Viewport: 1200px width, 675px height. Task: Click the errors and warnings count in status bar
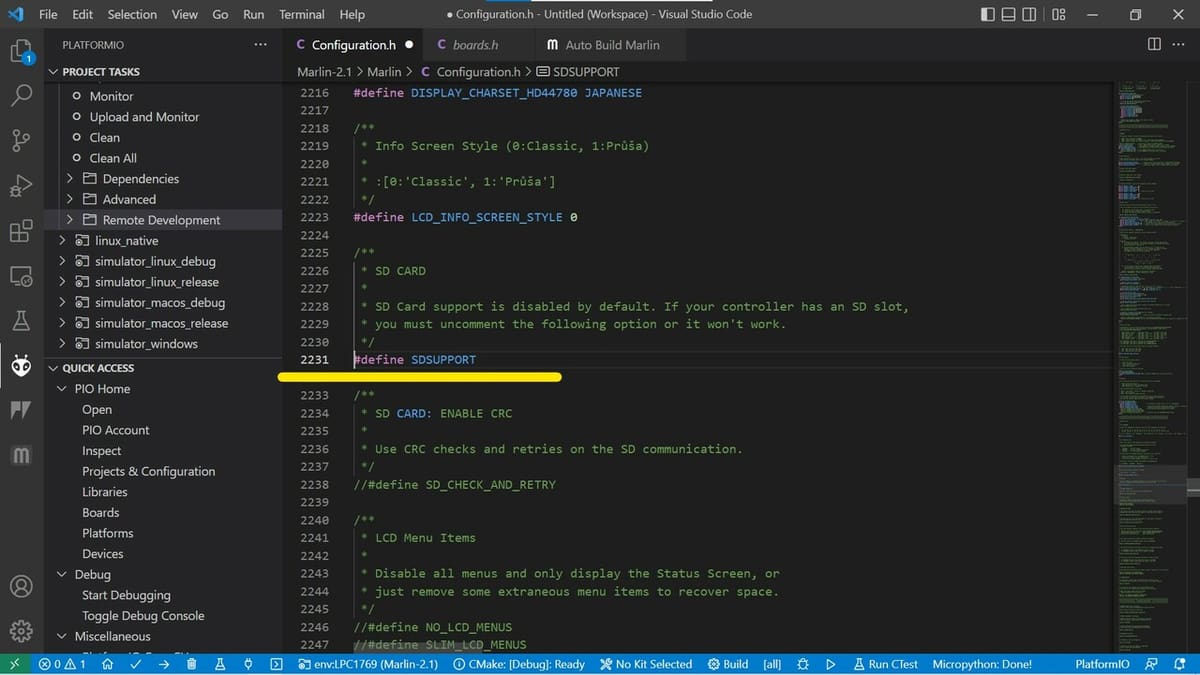[63, 664]
